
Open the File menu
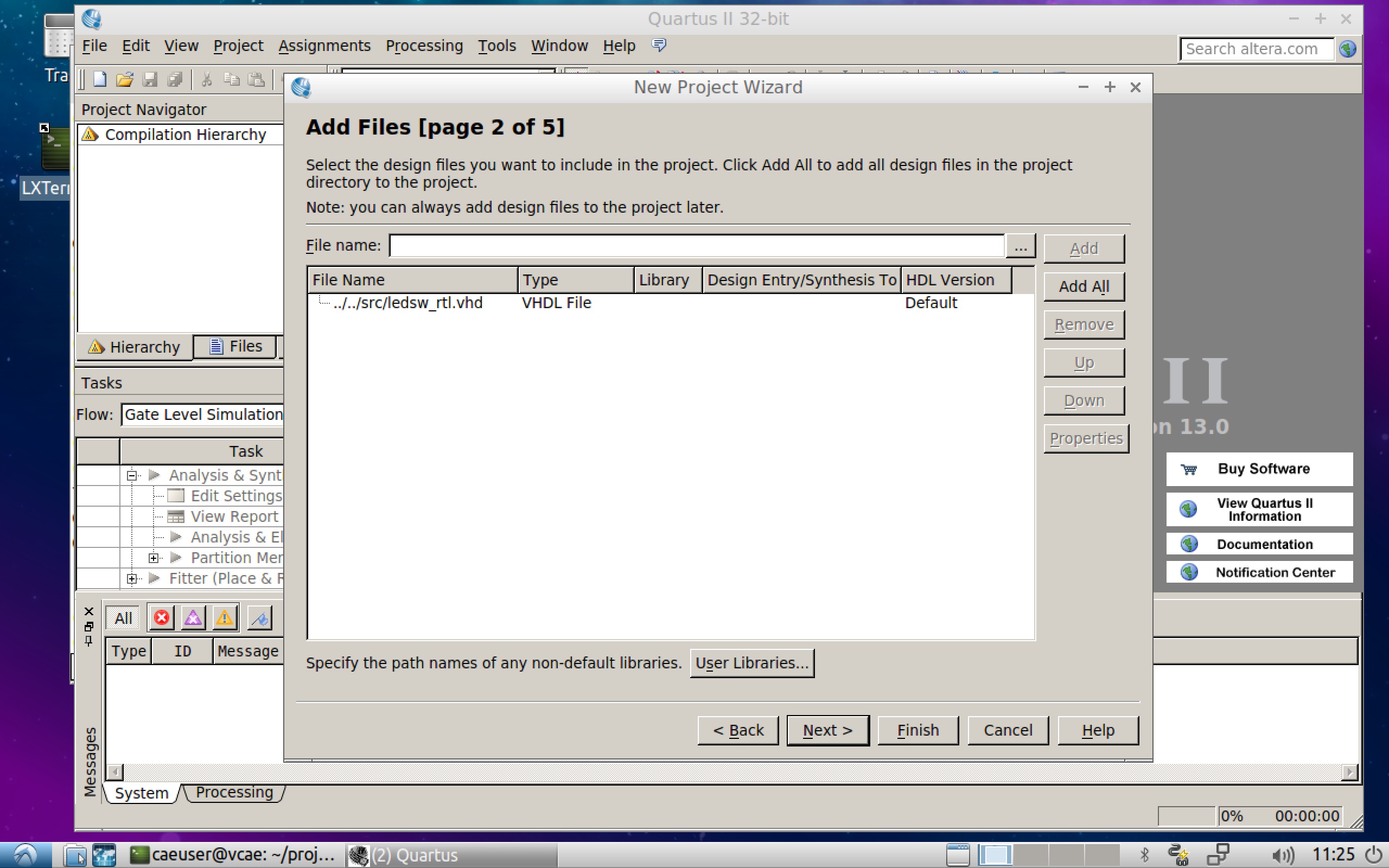click(94, 46)
